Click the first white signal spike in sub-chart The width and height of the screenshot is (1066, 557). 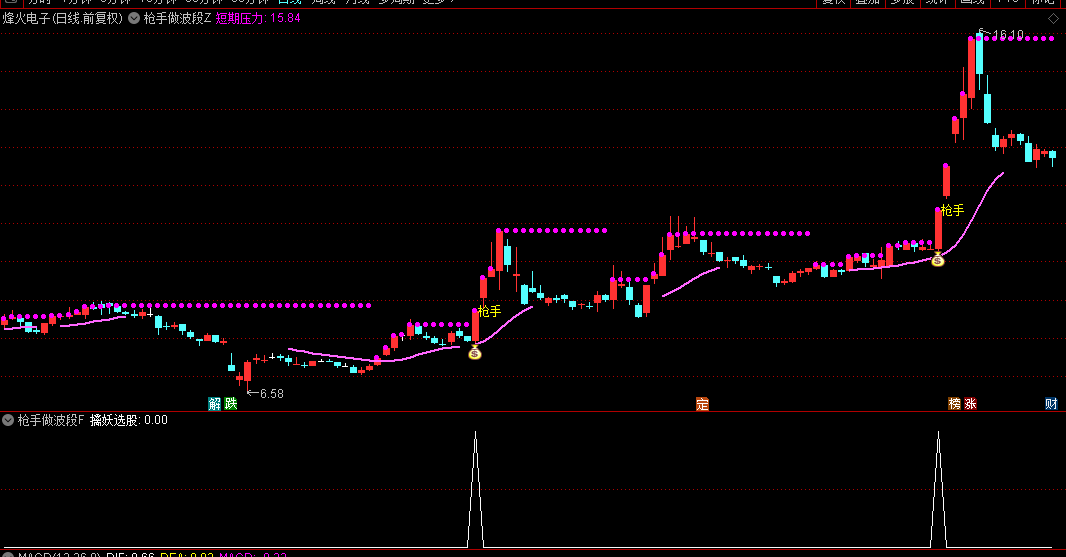[475, 490]
